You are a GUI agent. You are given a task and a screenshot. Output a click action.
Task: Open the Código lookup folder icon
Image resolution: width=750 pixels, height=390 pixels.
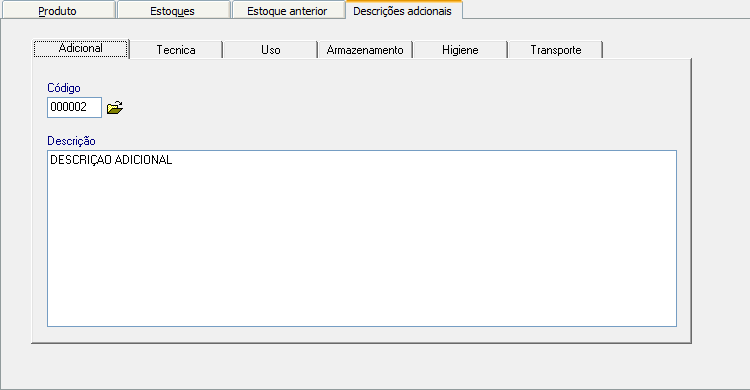tap(115, 108)
